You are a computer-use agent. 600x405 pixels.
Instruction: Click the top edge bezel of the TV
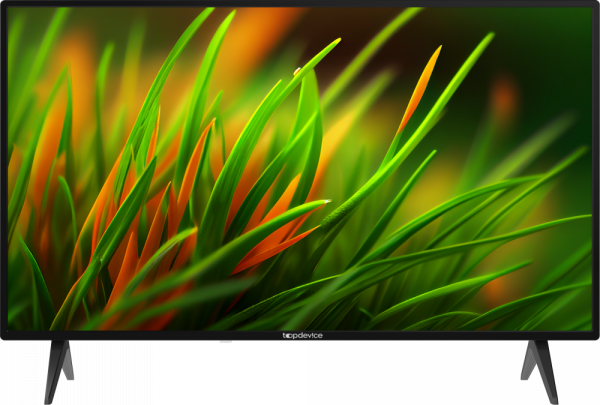300,4
